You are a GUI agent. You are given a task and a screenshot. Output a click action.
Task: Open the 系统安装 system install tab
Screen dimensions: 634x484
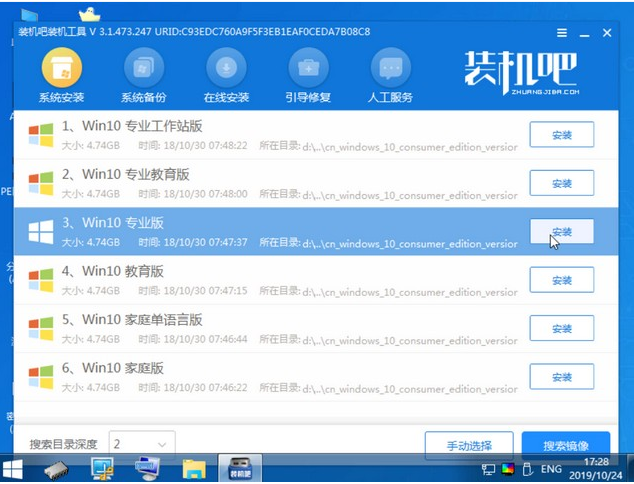(61, 76)
